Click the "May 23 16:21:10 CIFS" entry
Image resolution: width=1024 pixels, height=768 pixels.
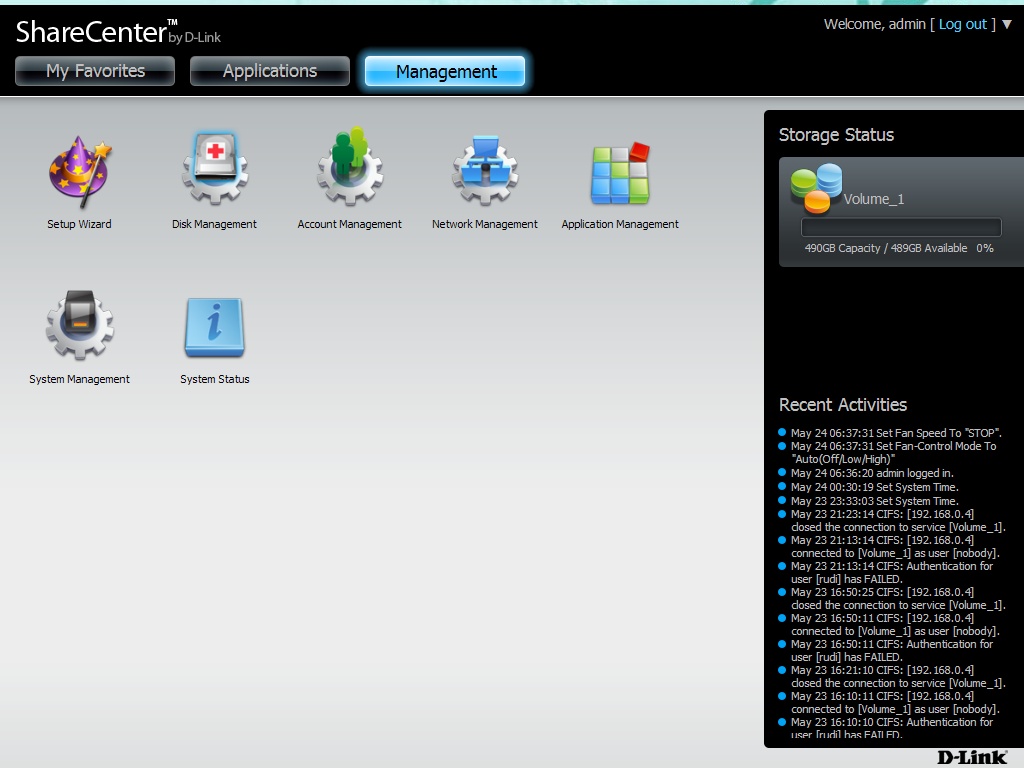click(898, 677)
